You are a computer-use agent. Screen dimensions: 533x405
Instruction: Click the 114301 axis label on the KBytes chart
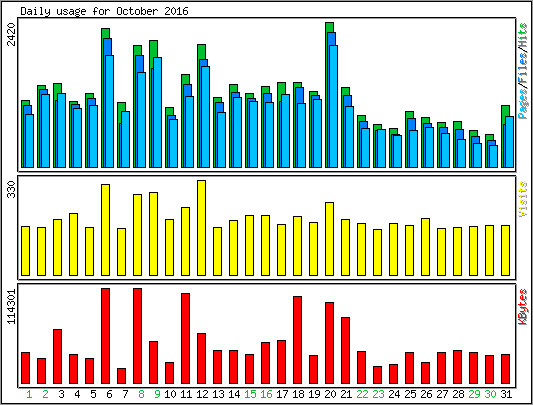(12, 306)
